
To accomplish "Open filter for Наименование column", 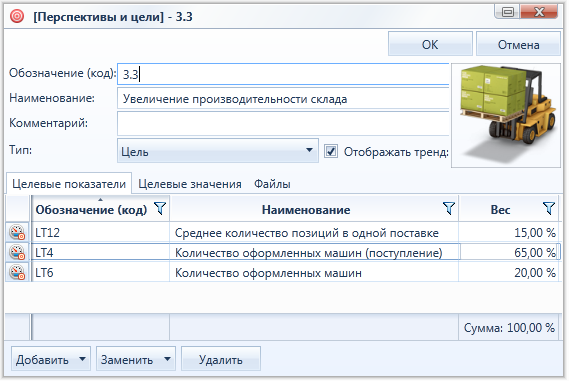I will click(449, 209).
